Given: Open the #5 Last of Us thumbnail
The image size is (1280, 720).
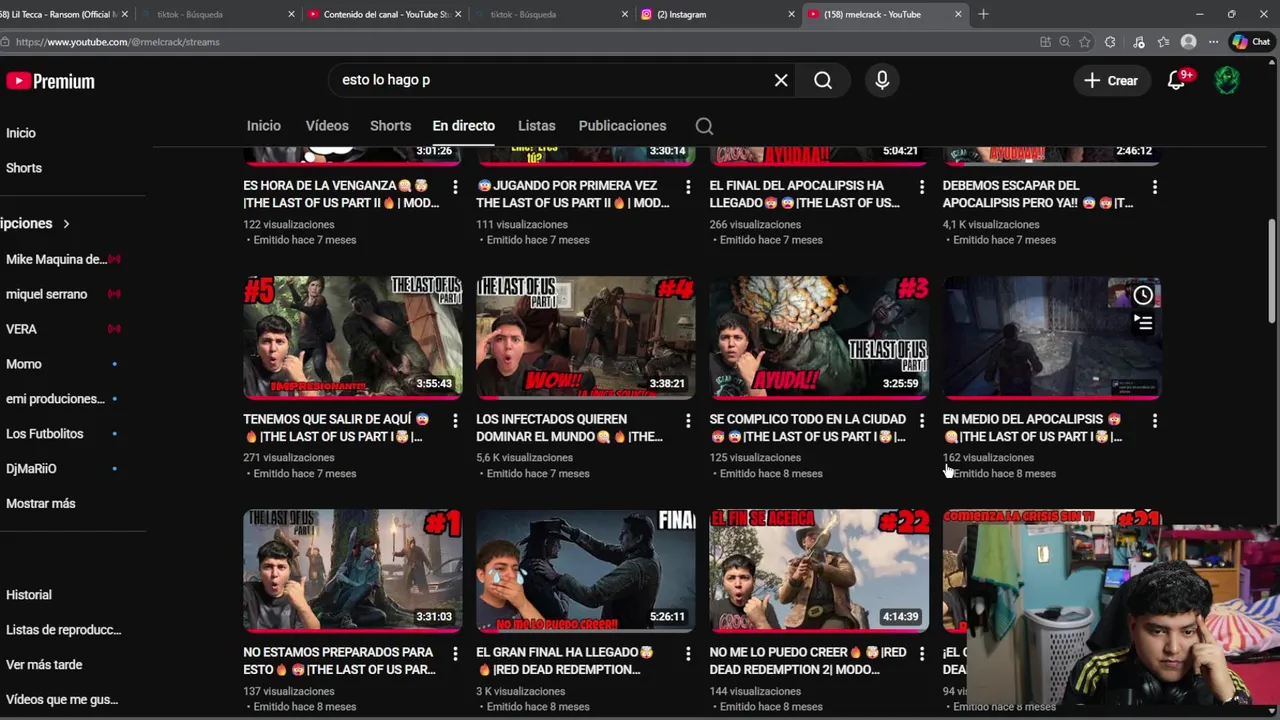Looking at the screenshot, I should click(x=353, y=338).
